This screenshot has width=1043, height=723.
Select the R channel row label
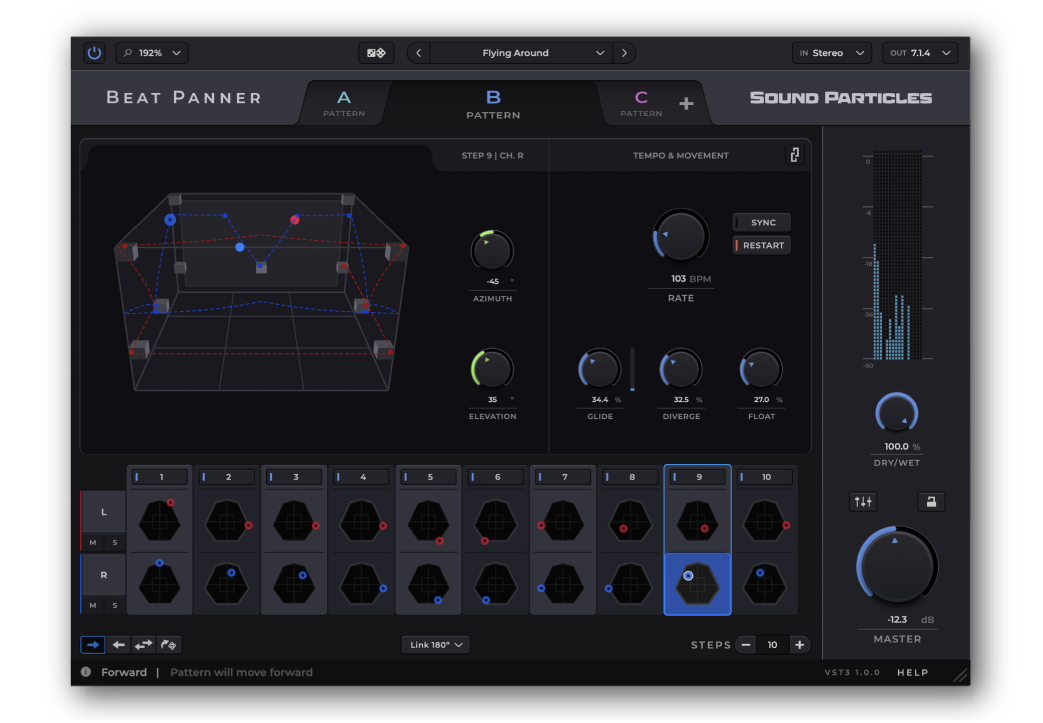point(104,575)
